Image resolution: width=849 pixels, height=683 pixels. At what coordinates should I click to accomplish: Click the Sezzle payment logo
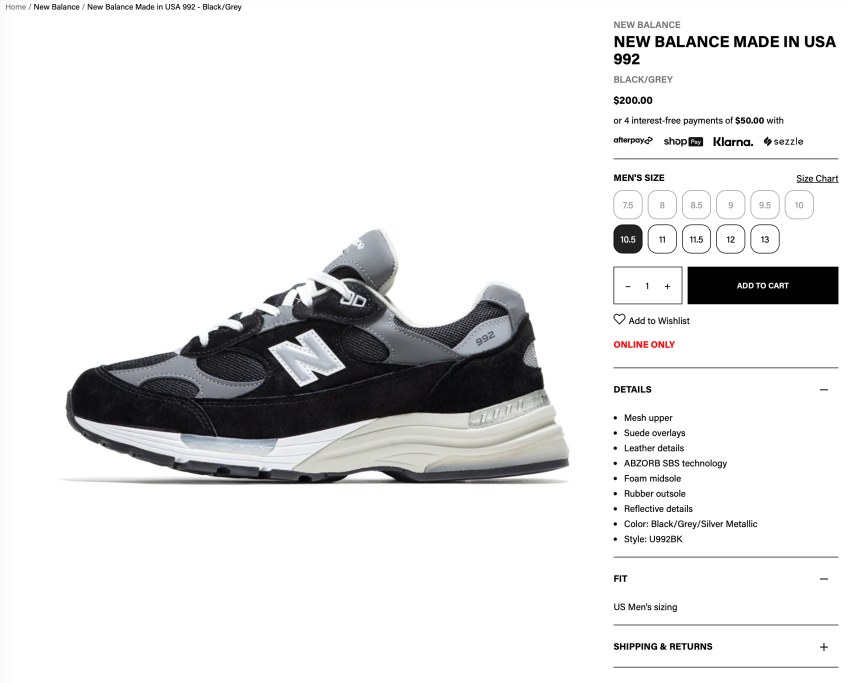click(x=783, y=141)
